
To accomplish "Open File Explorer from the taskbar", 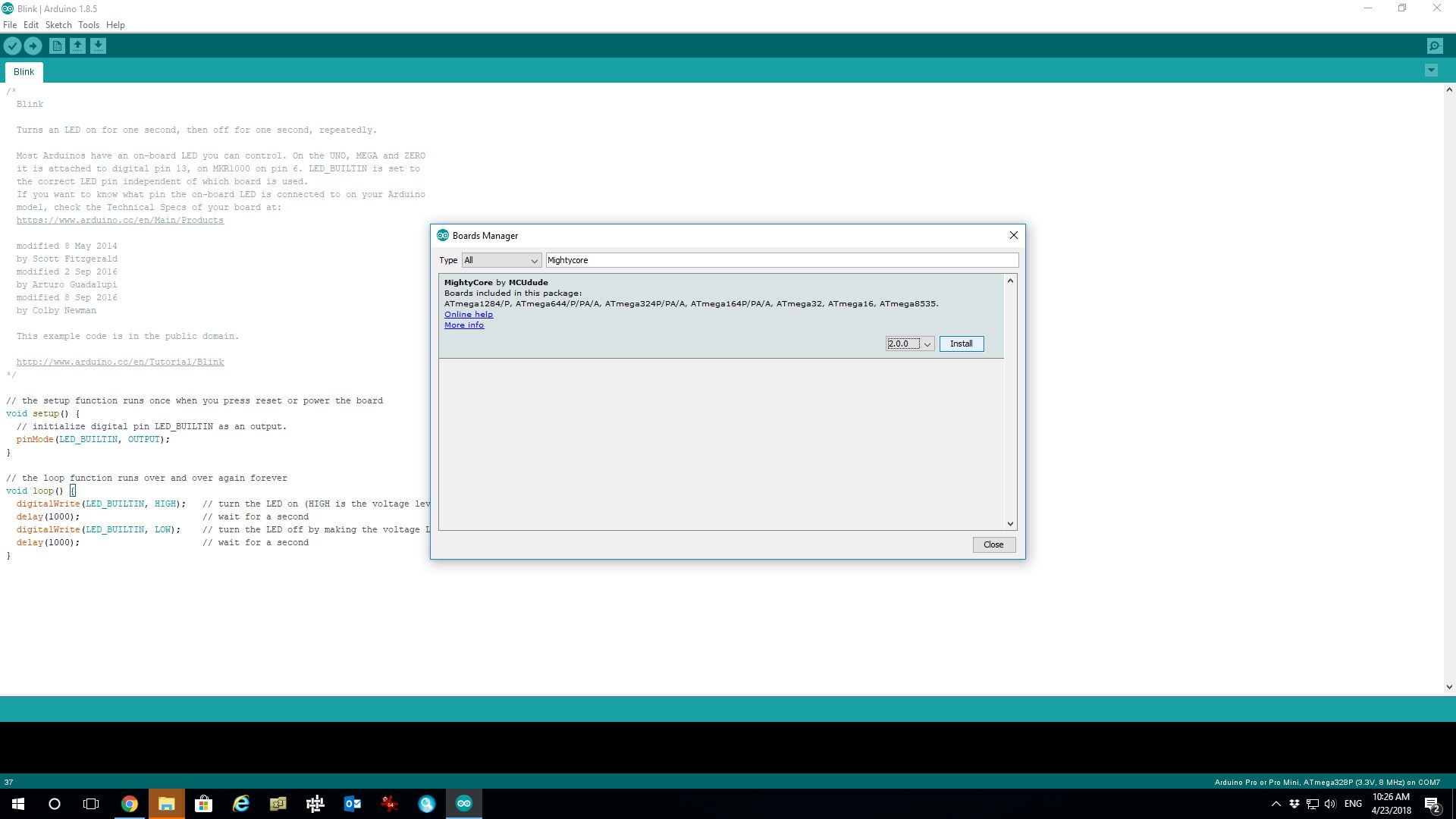I will (166, 804).
